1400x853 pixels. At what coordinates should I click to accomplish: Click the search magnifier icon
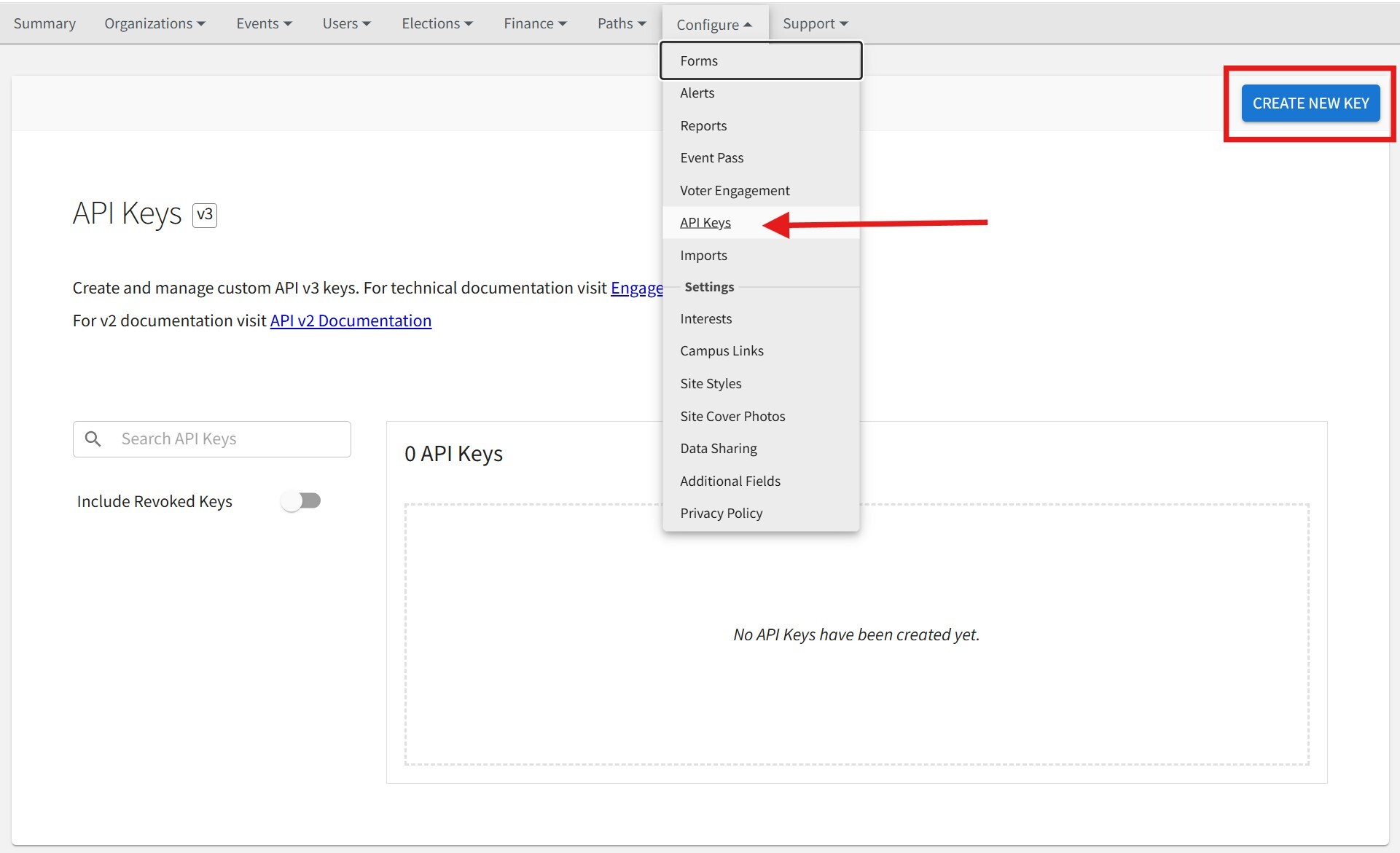93,439
